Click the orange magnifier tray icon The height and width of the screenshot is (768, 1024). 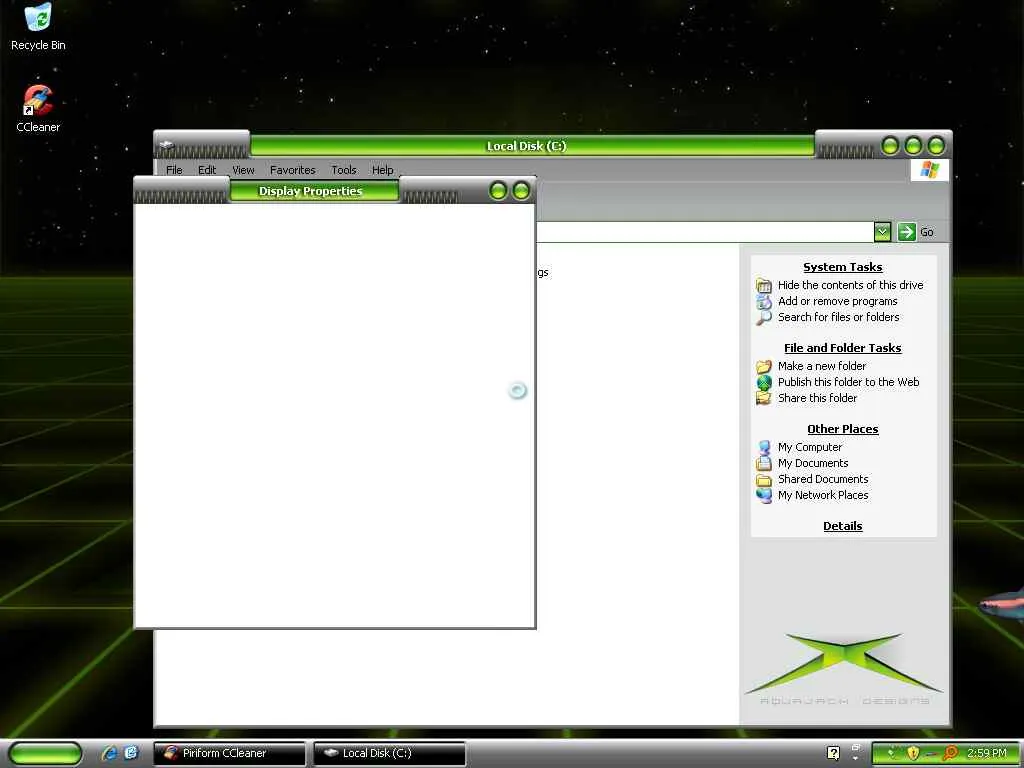(x=950, y=753)
